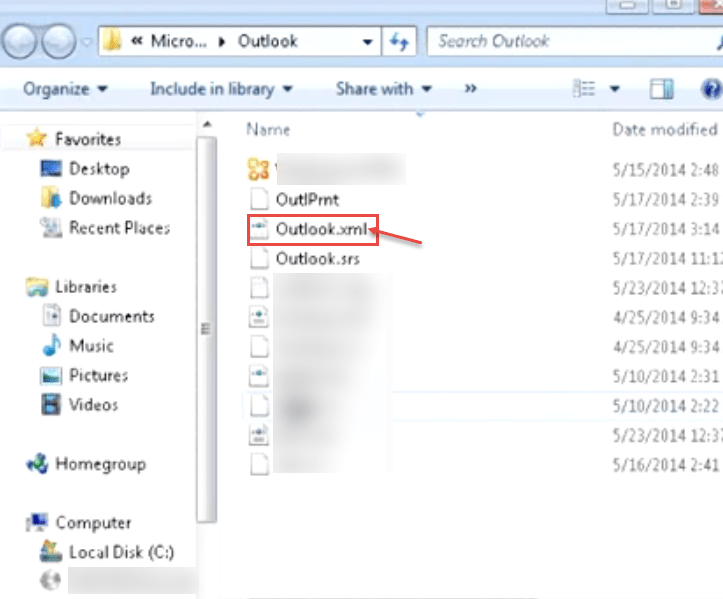Select Libraries in the navigation pane
Viewport: 723px width, 599px height.
click(x=86, y=287)
